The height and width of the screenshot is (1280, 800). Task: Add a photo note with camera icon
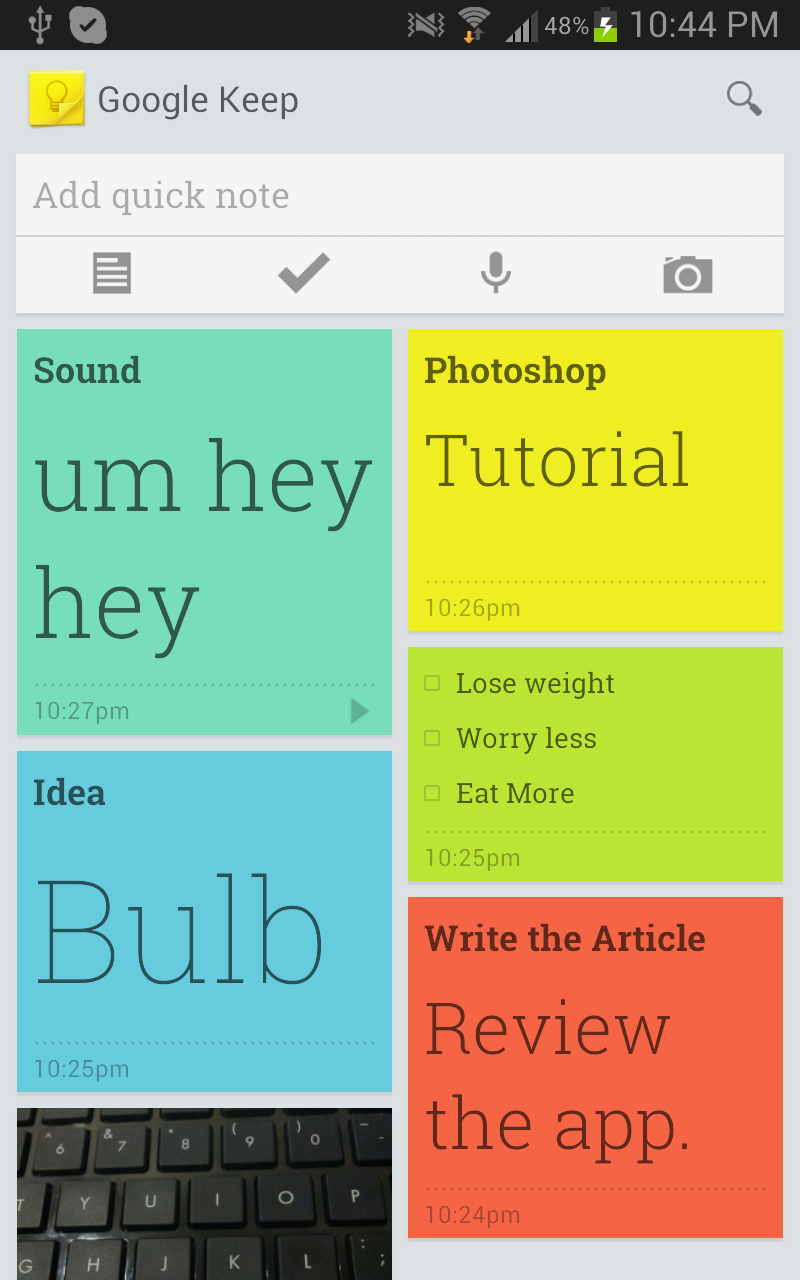tap(688, 274)
